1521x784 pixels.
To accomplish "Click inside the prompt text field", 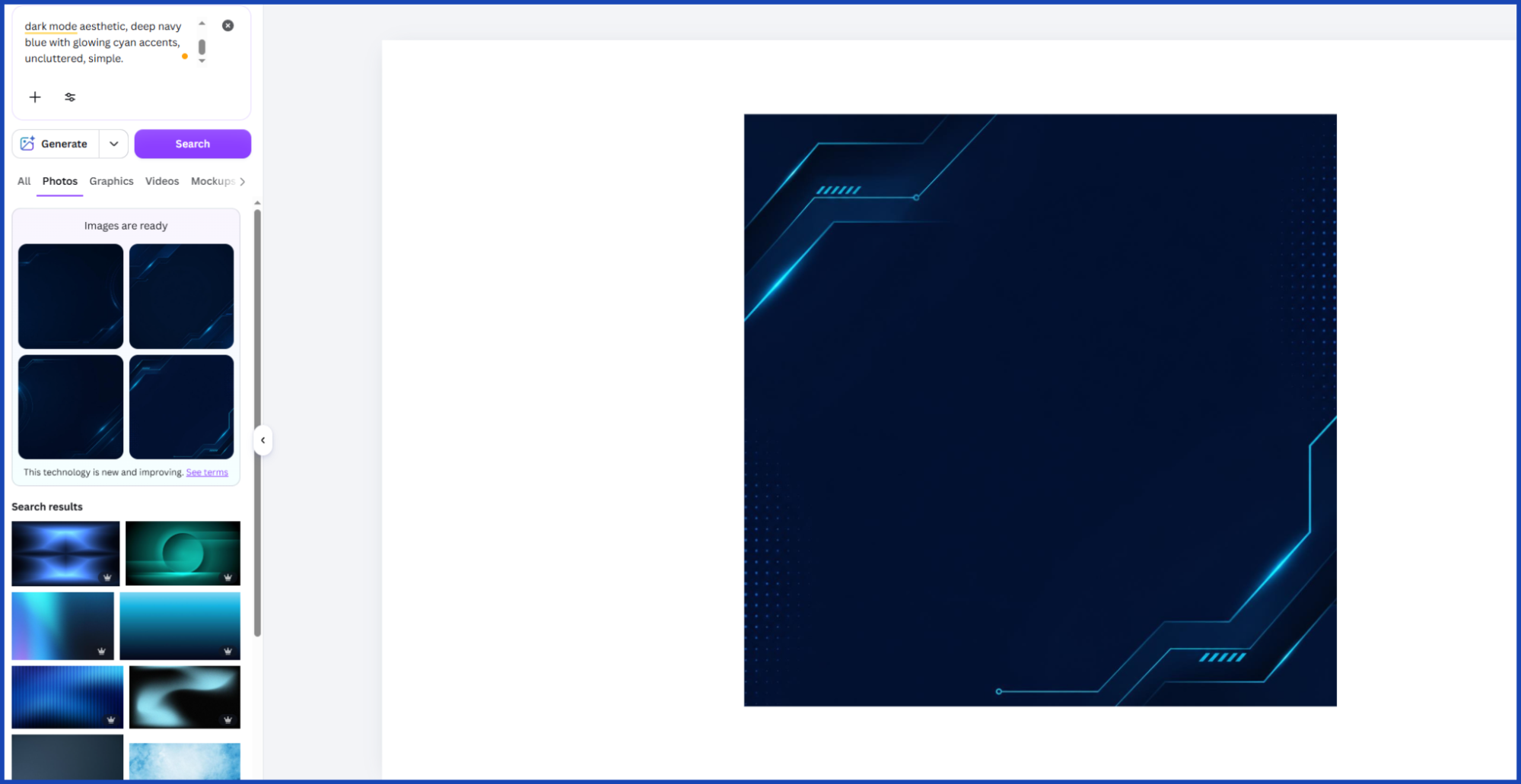I will click(x=103, y=43).
